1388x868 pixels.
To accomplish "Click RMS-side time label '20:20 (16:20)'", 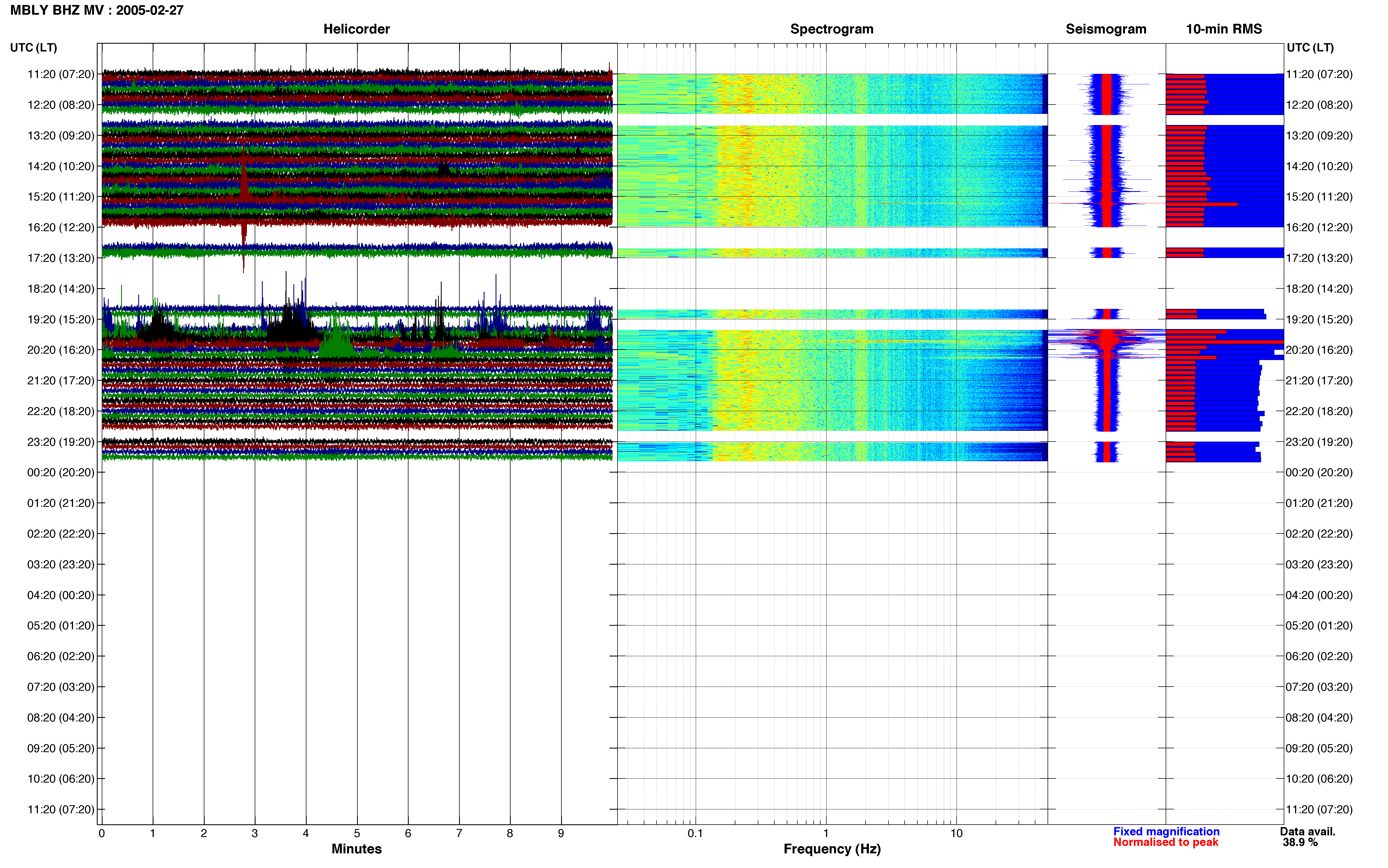I will 1319,350.
